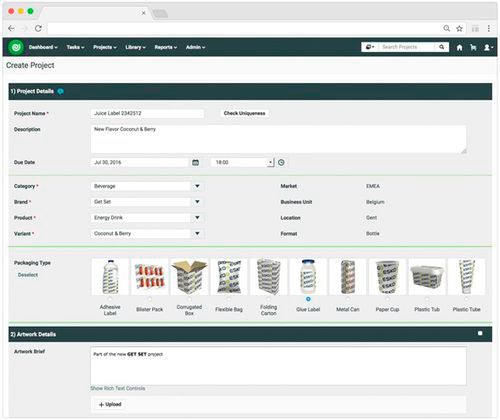
Task: Click the Plastic Tube thumbnail image
Action: pyautogui.click(x=466, y=277)
